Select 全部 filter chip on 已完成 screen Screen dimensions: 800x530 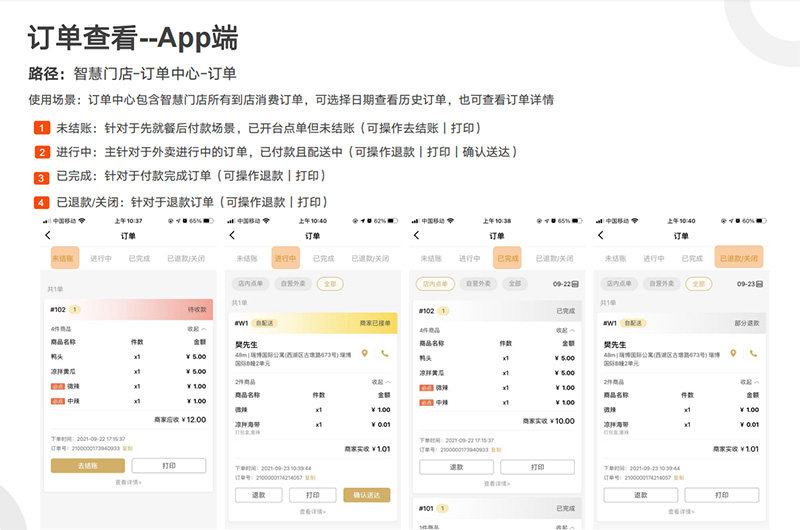(515, 284)
